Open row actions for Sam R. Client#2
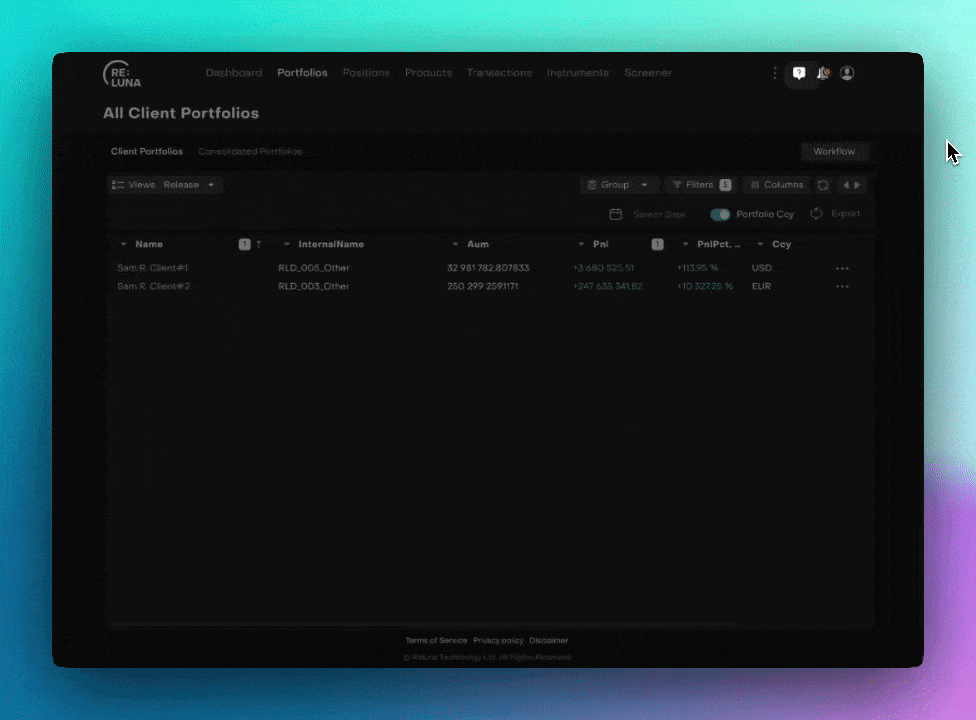 842,287
